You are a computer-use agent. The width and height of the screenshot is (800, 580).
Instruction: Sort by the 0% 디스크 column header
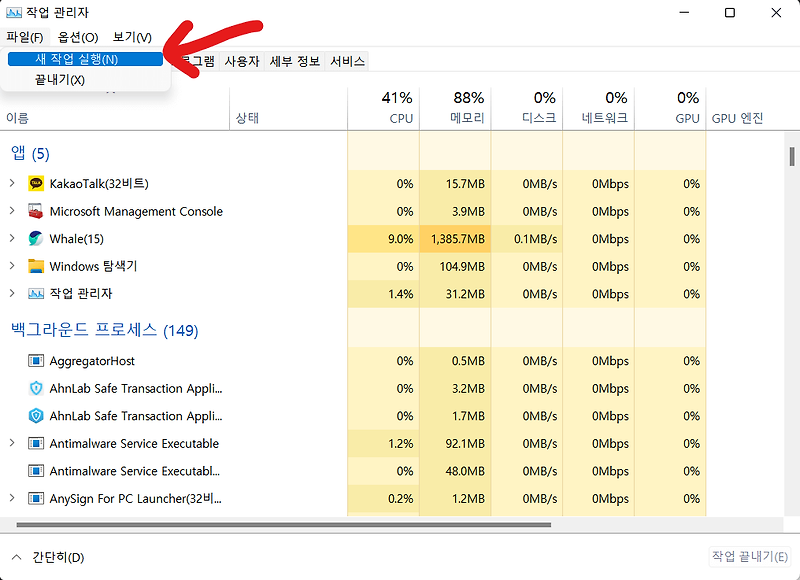click(527, 108)
